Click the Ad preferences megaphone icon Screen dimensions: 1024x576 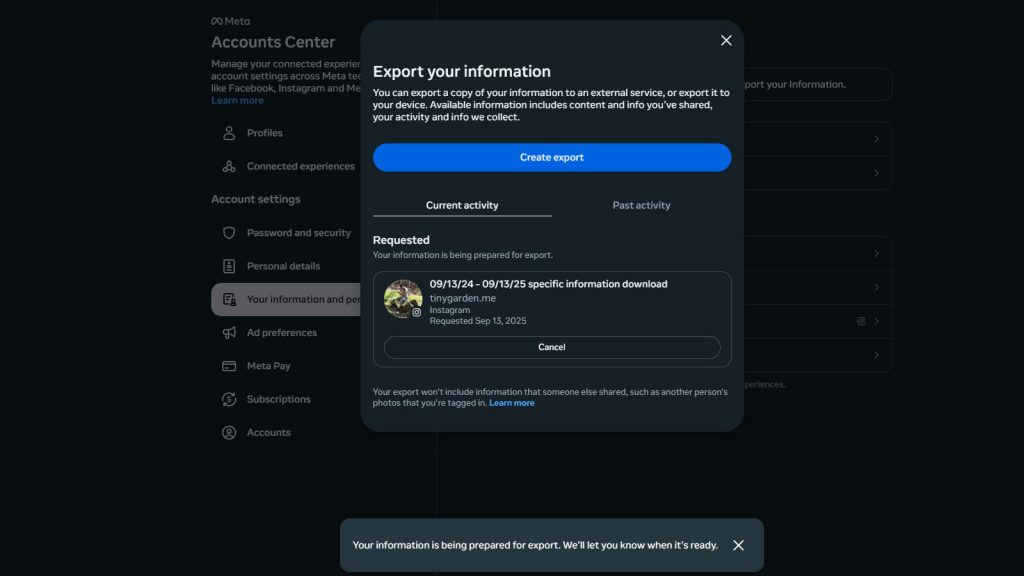[229, 333]
